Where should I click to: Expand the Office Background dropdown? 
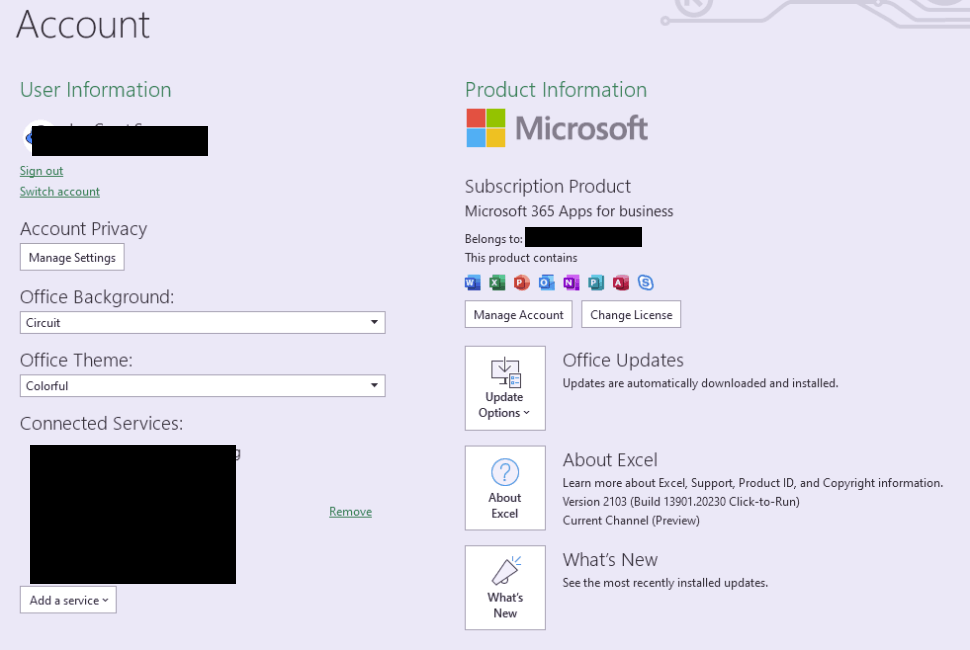tap(202, 322)
